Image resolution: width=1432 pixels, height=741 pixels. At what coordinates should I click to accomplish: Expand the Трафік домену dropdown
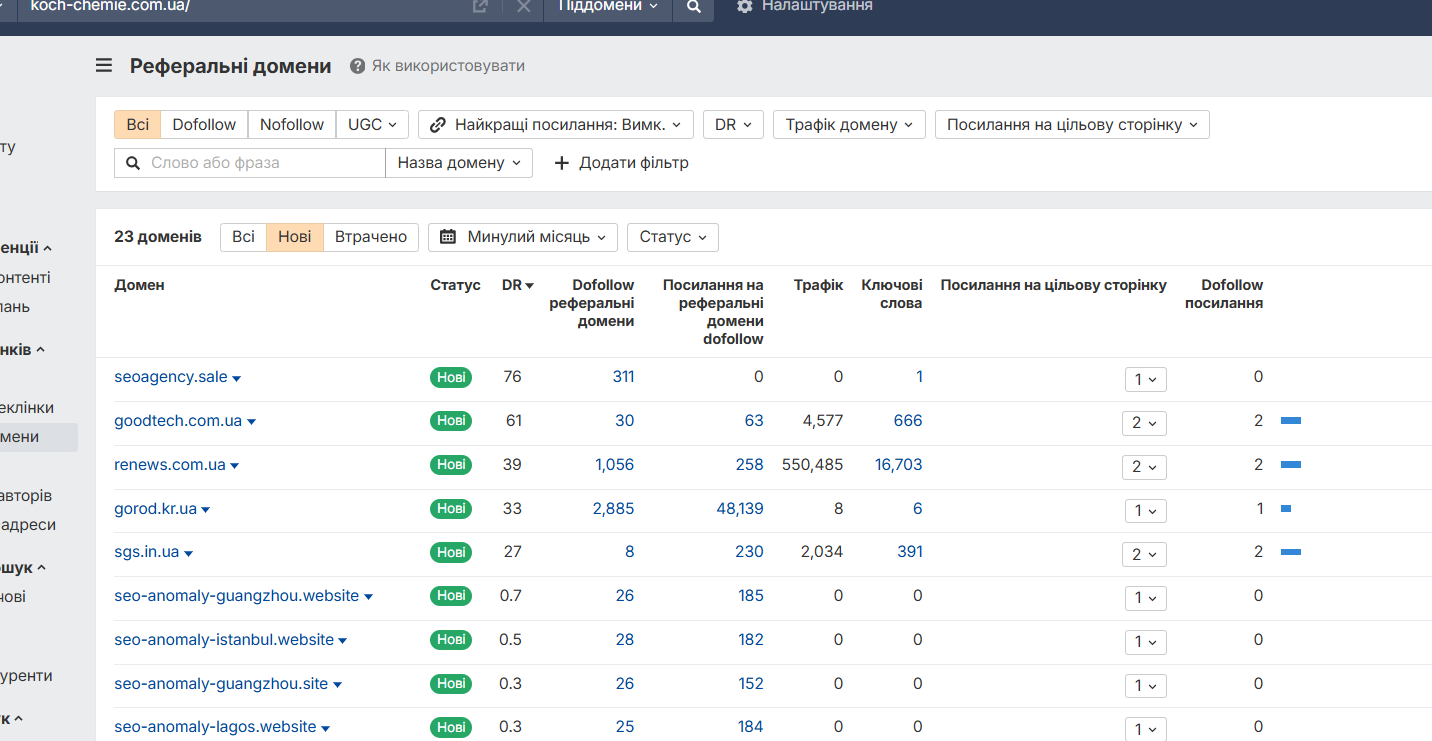coord(849,125)
